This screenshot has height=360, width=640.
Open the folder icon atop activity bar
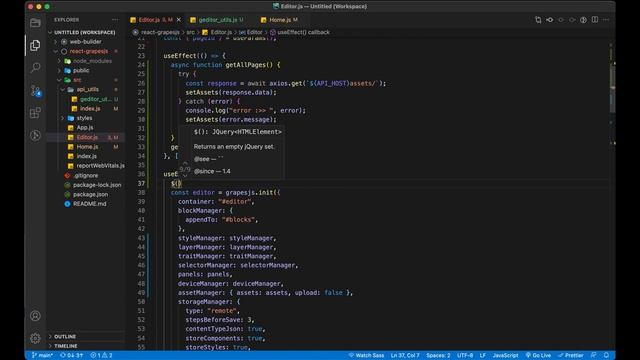point(36,22)
